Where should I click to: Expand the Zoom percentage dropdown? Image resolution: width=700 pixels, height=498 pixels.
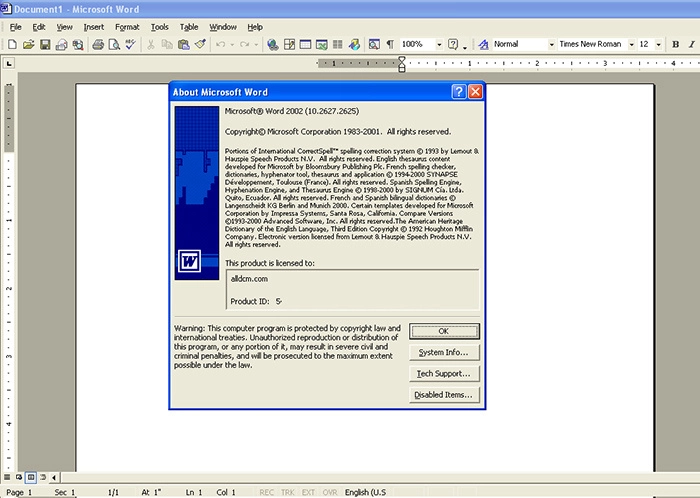pyautogui.click(x=438, y=45)
